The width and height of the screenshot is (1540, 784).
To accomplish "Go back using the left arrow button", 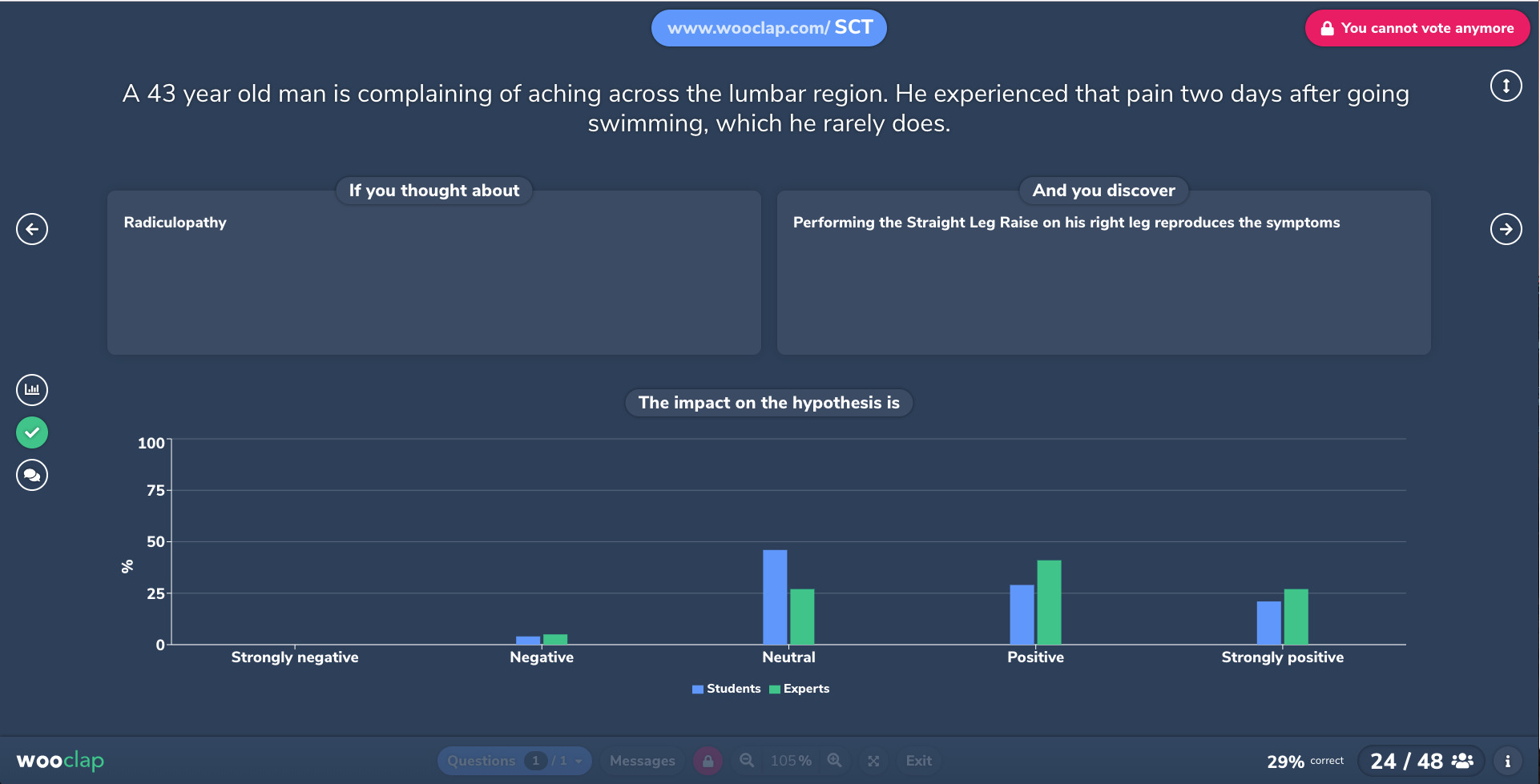I will pyautogui.click(x=31, y=229).
